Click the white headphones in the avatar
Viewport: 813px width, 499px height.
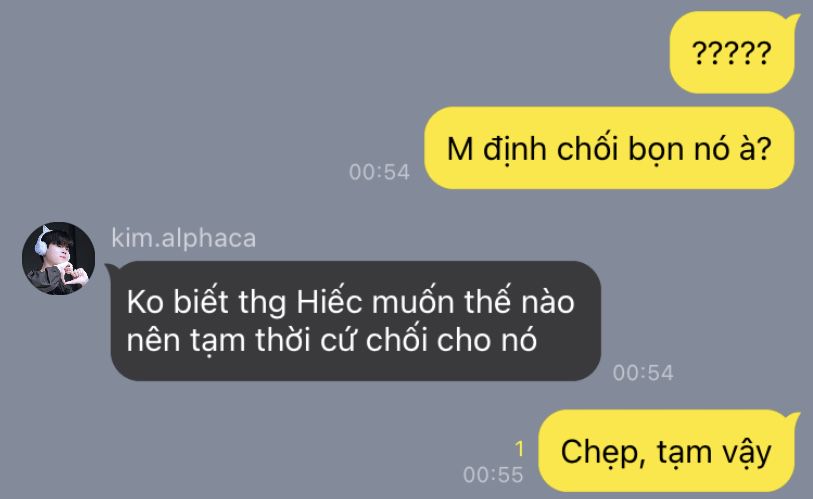click(x=41, y=241)
